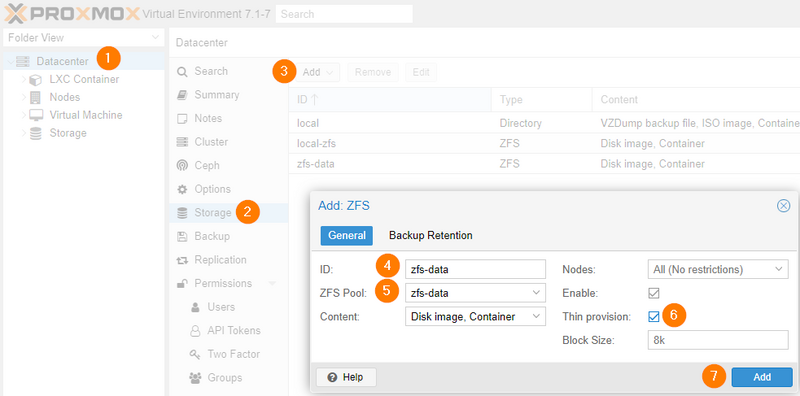Click the Notes sticky-note icon
Image resolution: width=800 pixels, height=396 pixels.
[182, 118]
